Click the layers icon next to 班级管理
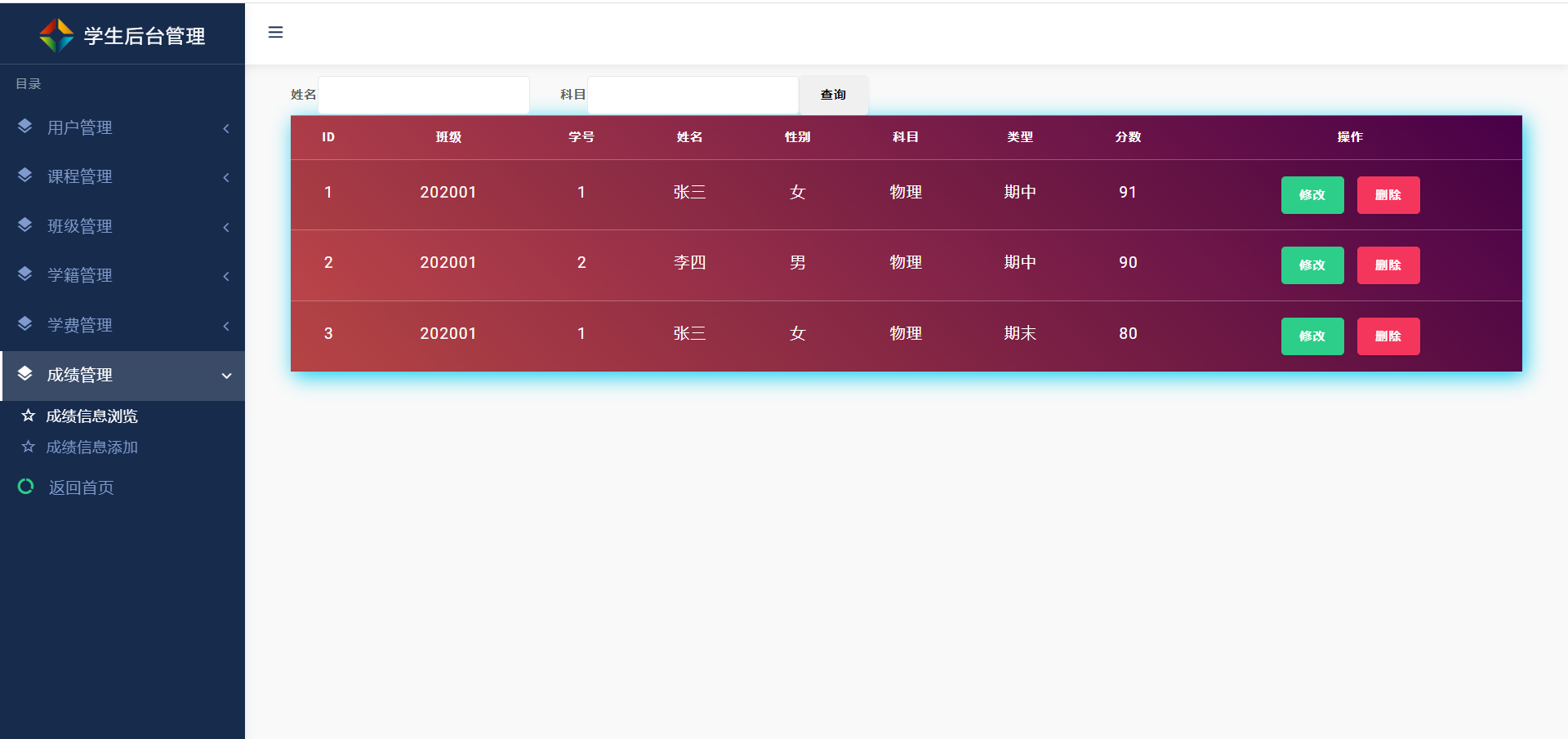The height and width of the screenshot is (739, 1568). pyautogui.click(x=25, y=225)
